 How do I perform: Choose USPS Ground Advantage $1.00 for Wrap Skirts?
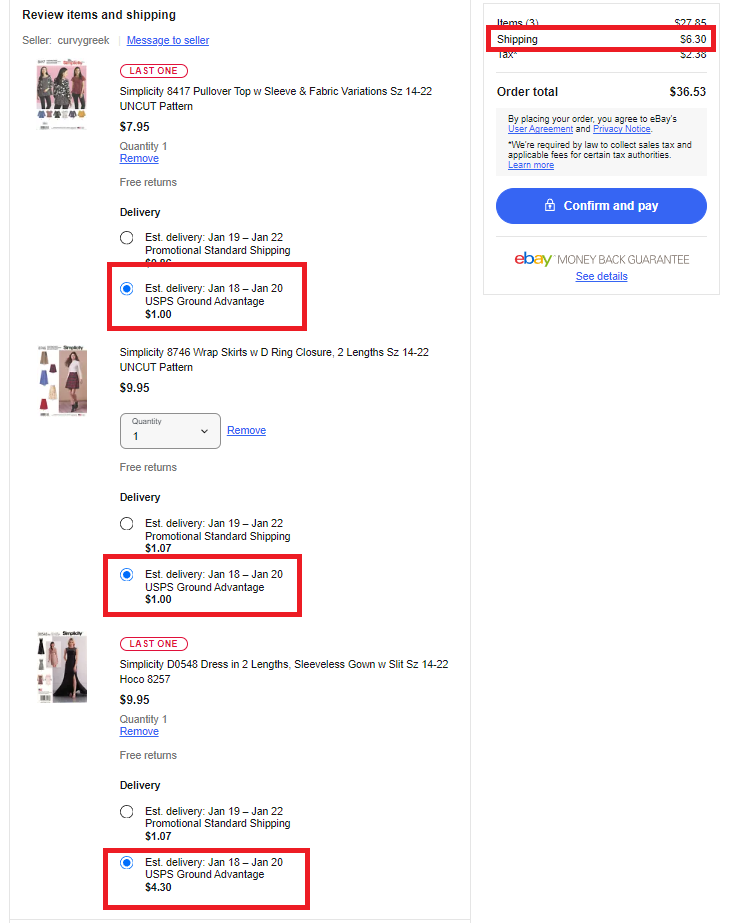click(x=127, y=575)
